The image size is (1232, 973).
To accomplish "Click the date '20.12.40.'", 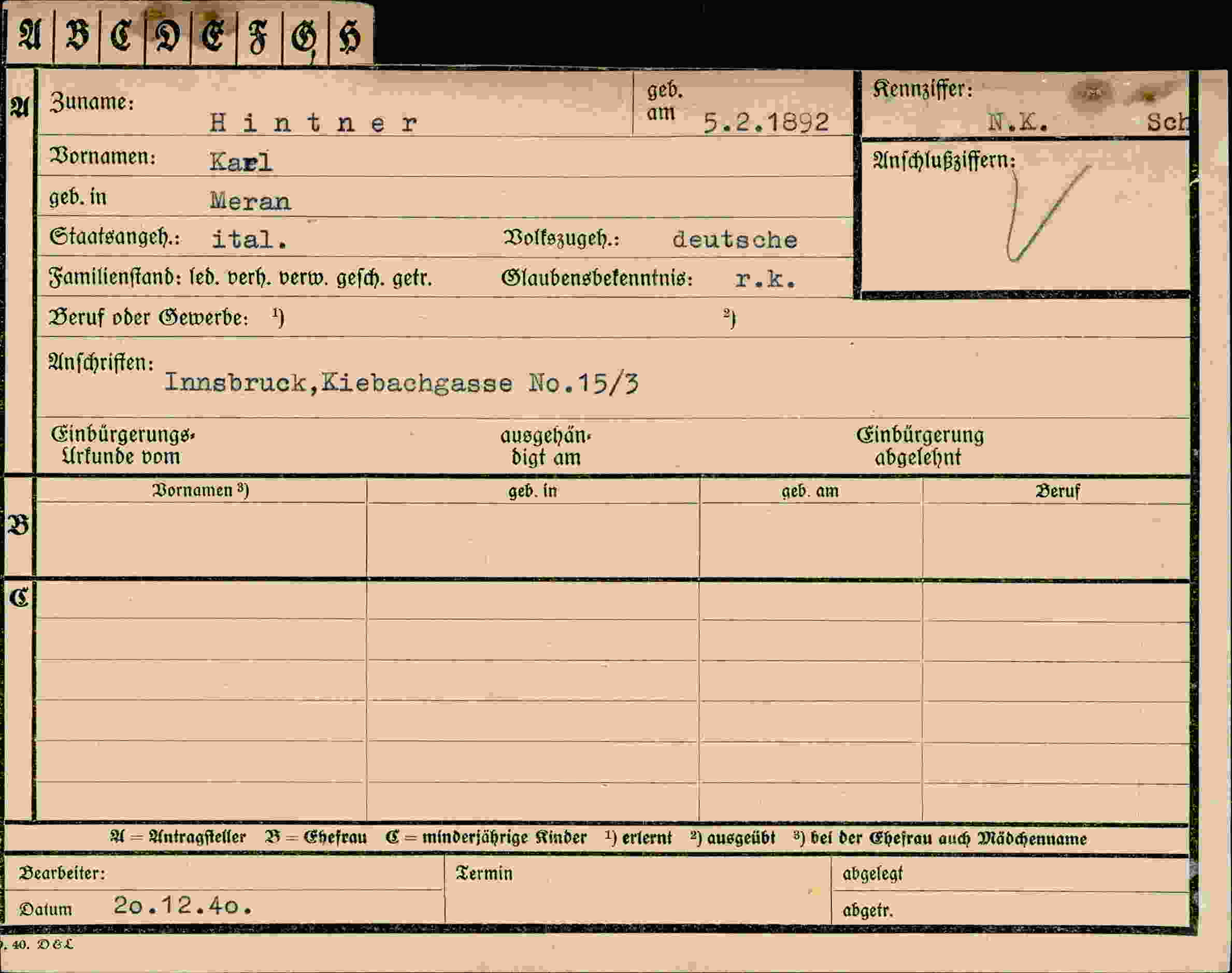I will coord(183,905).
